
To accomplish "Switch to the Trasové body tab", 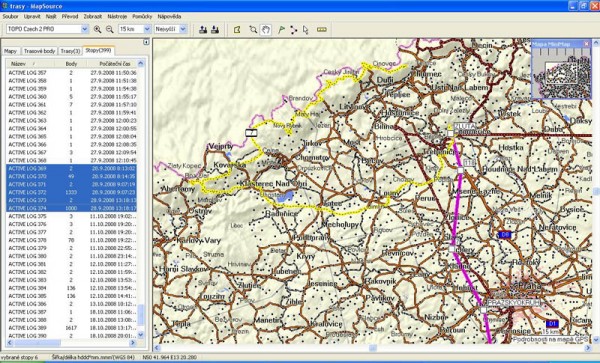I will pyautogui.click(x=39, y=51).
